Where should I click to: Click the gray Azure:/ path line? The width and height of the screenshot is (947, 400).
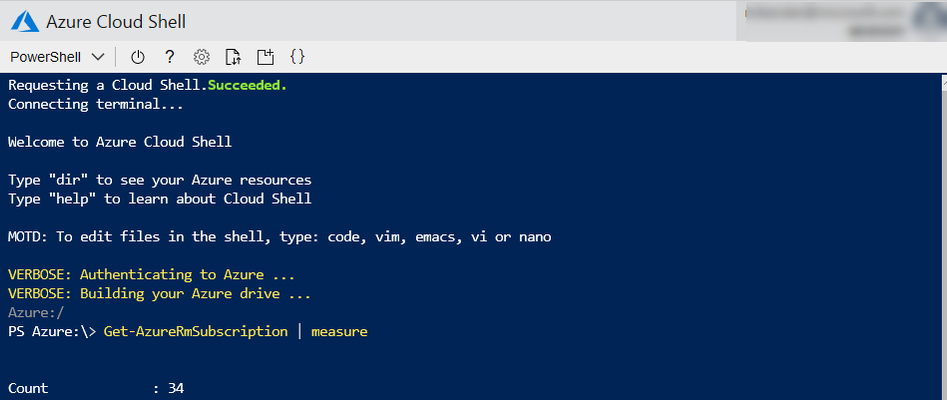(x=36, y=313)
